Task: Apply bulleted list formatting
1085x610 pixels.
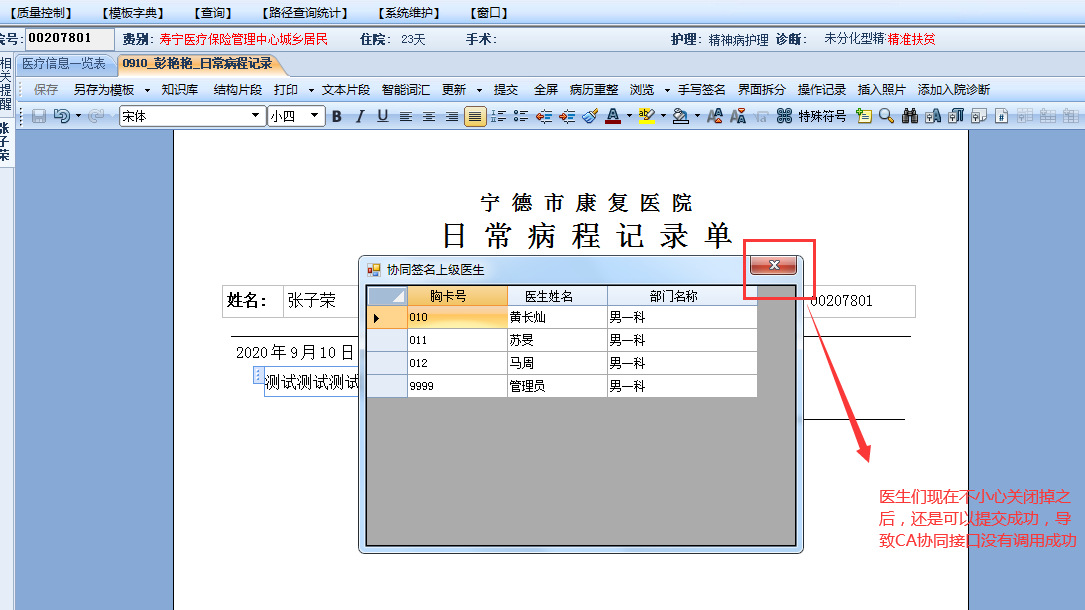Action: click(x=521, y=116)
